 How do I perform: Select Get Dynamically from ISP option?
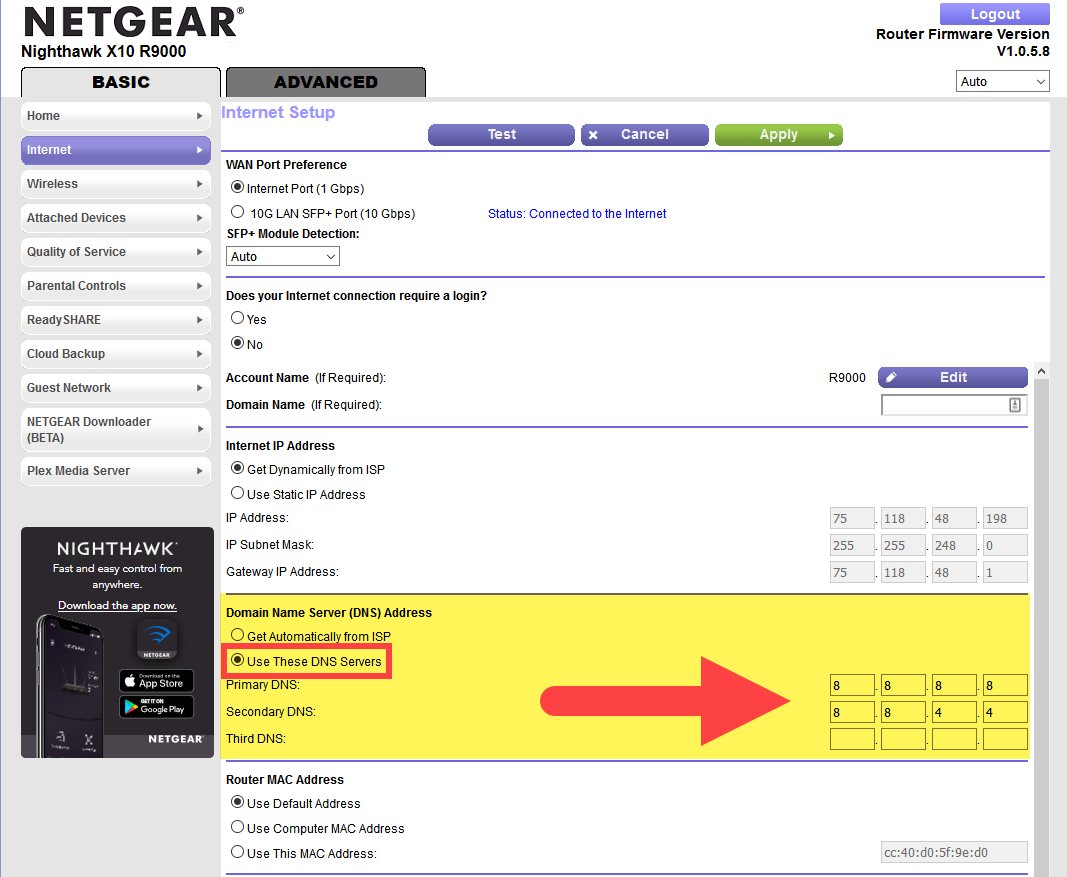tap(237, 468)
